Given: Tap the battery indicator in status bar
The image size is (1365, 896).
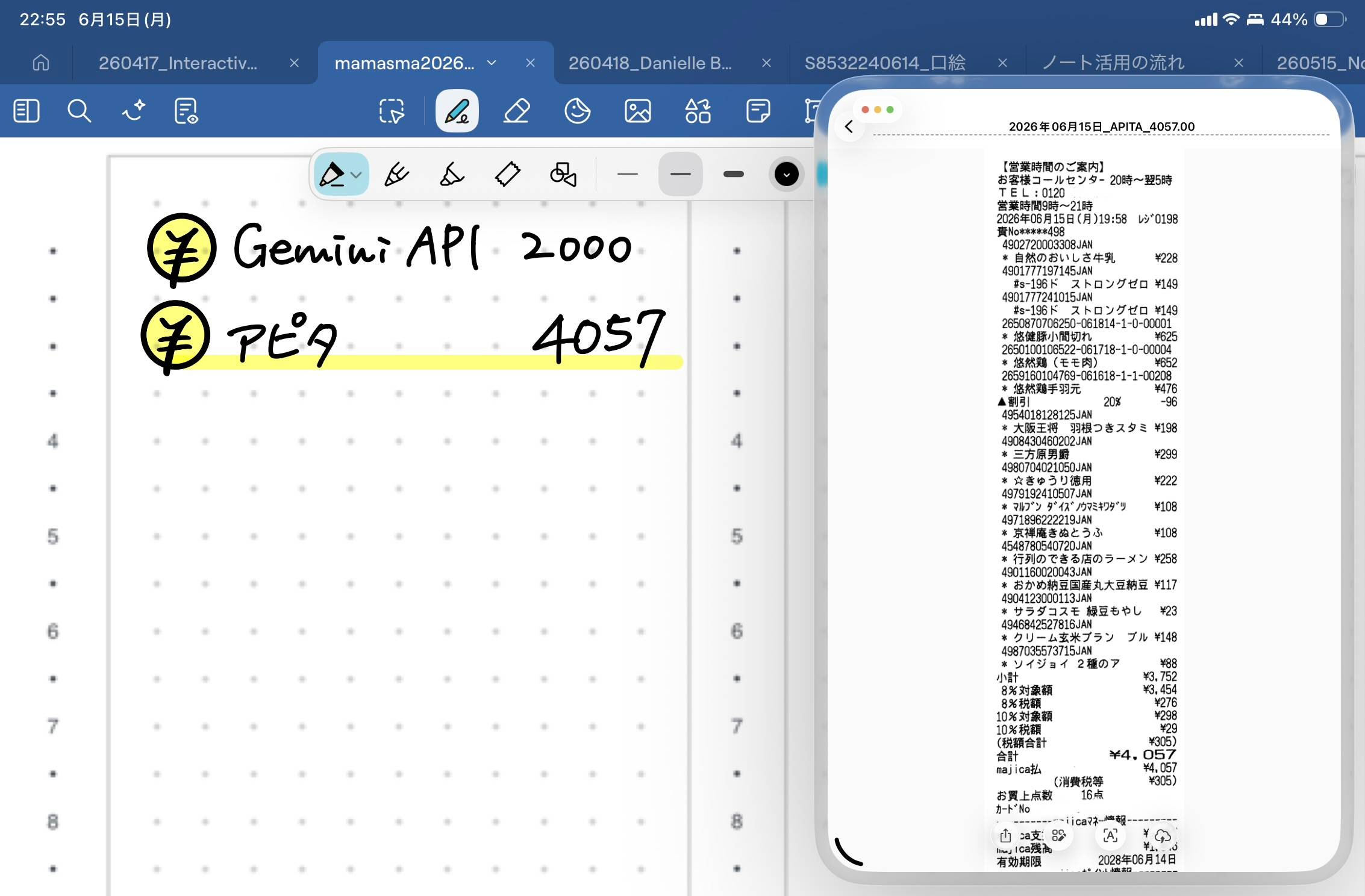Looking at the screenshot, I should [1331, 20].
